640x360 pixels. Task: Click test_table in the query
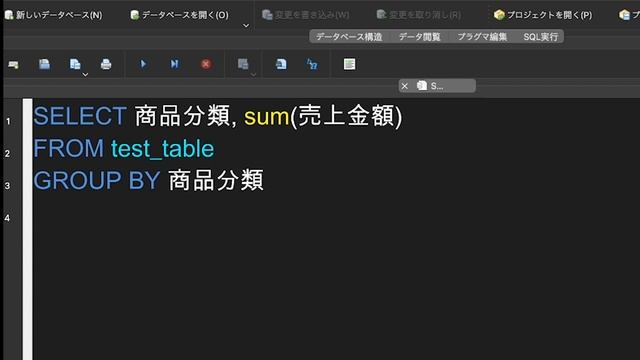tap(162, 149)
